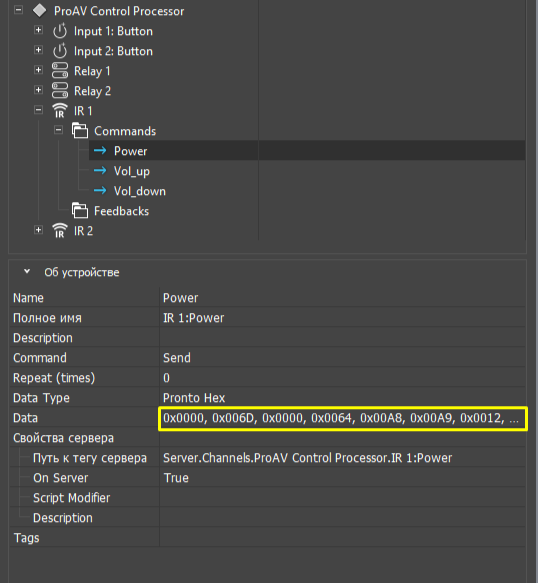Collapse the IR 1 node
The image size is (538, 583).
click(38, 110)
